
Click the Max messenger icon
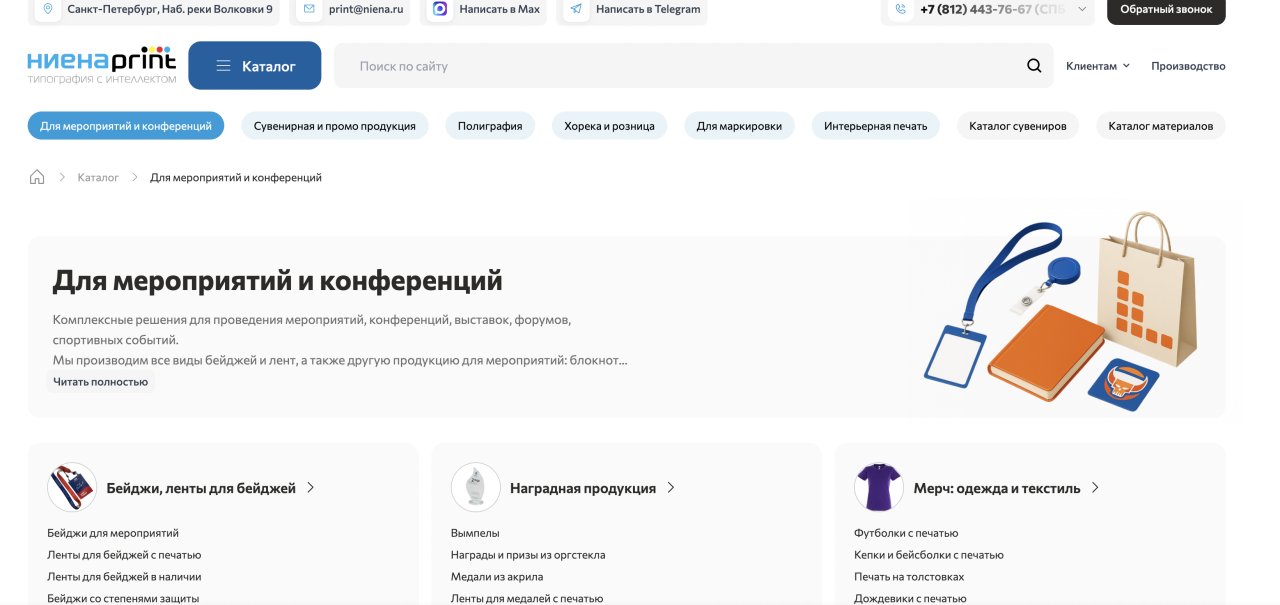[439, 9]
